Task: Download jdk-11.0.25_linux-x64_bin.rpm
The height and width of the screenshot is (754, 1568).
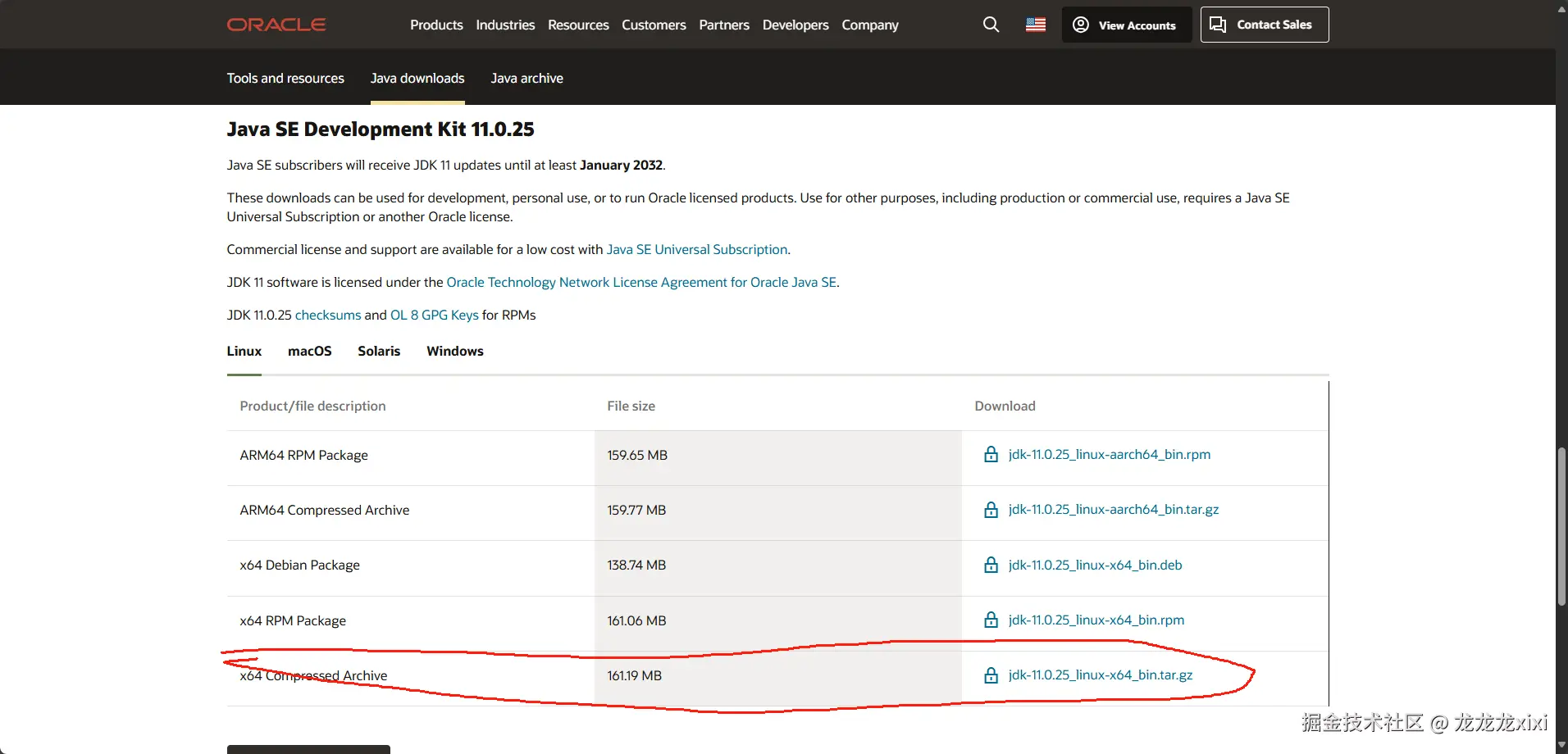Action: pyautogui.click(x=1096, y=620)
